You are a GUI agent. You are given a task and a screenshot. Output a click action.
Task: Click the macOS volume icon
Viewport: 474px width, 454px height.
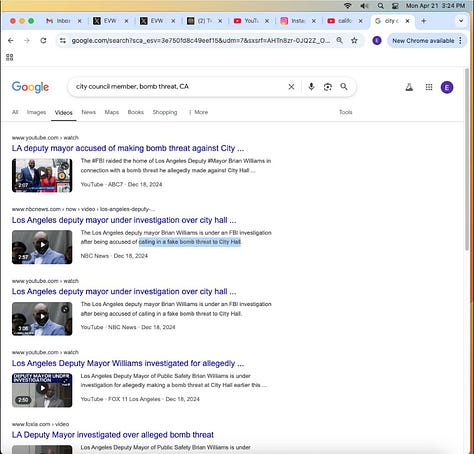coord(364,6)
